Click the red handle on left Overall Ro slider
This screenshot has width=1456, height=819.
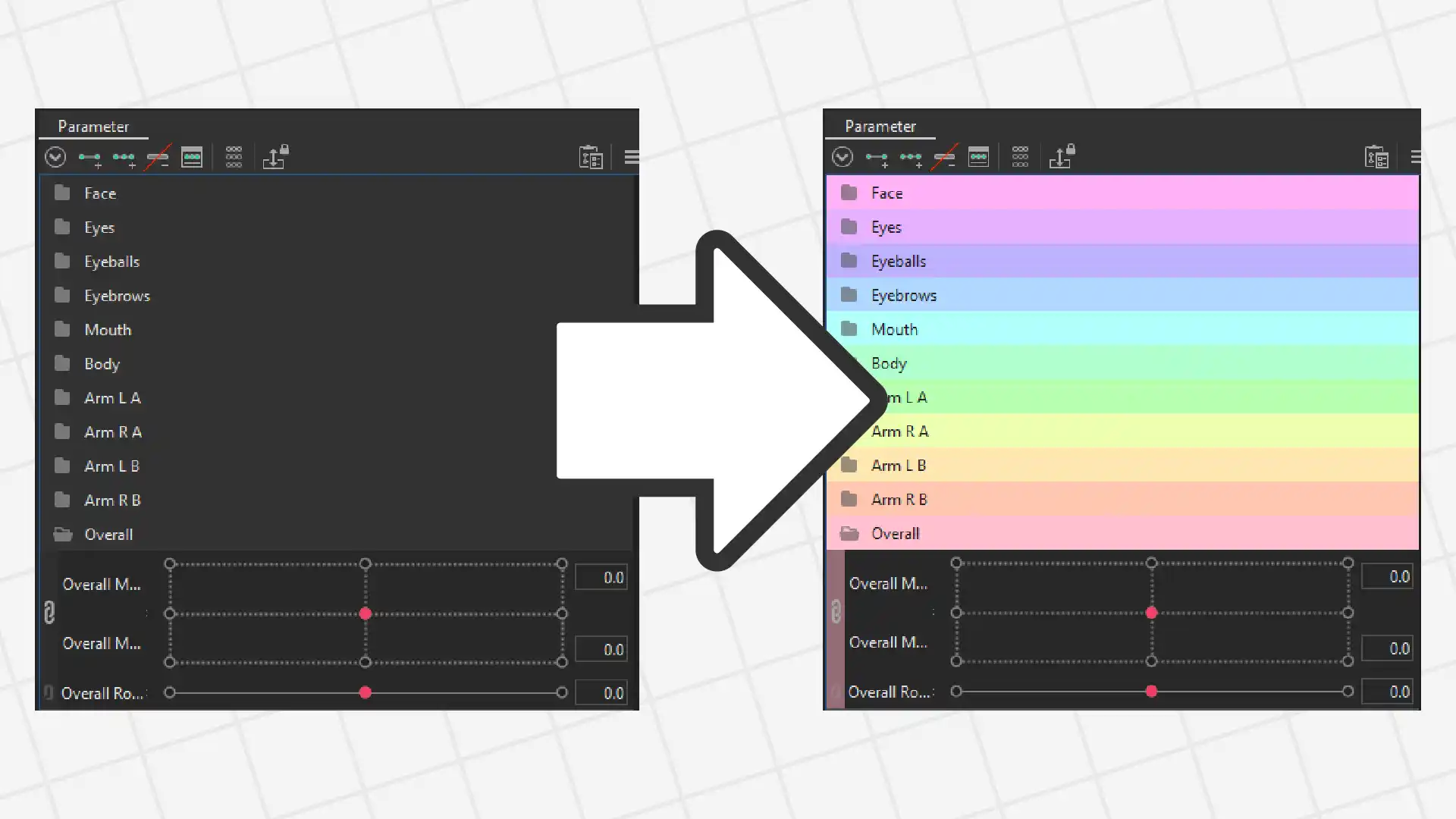pyautogui.click(x=366, y=692)
